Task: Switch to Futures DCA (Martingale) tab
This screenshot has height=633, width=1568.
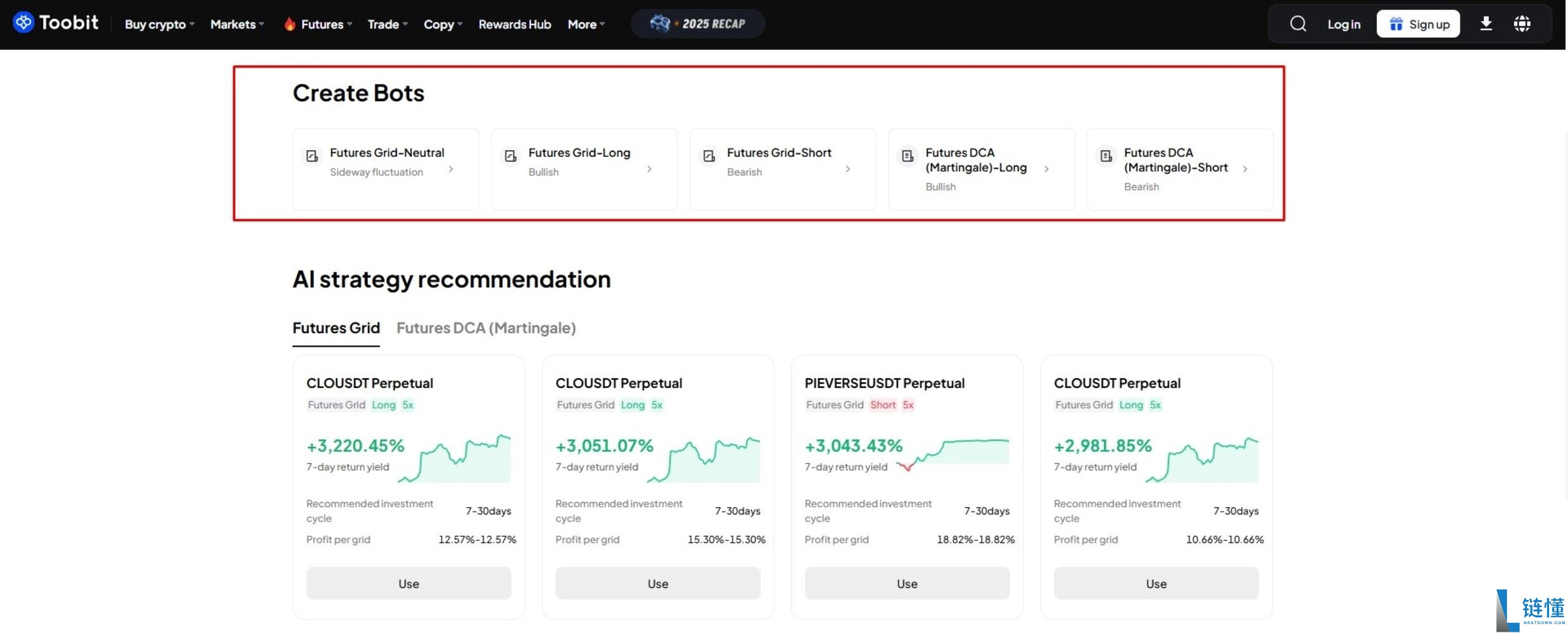Action: click(486, 328)
